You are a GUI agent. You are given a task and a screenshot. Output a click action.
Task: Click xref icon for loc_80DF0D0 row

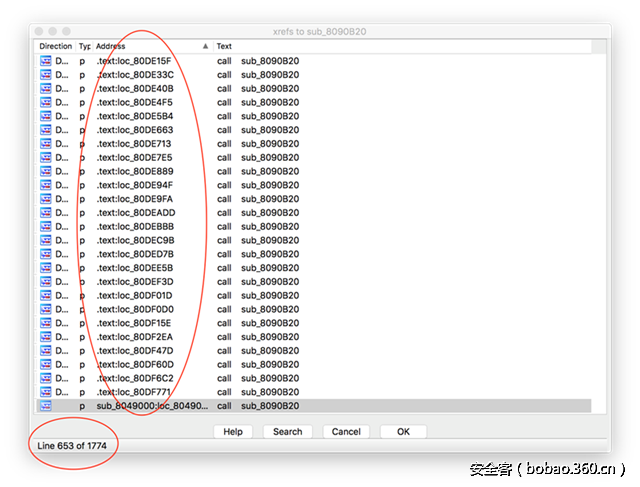[46, 309]
